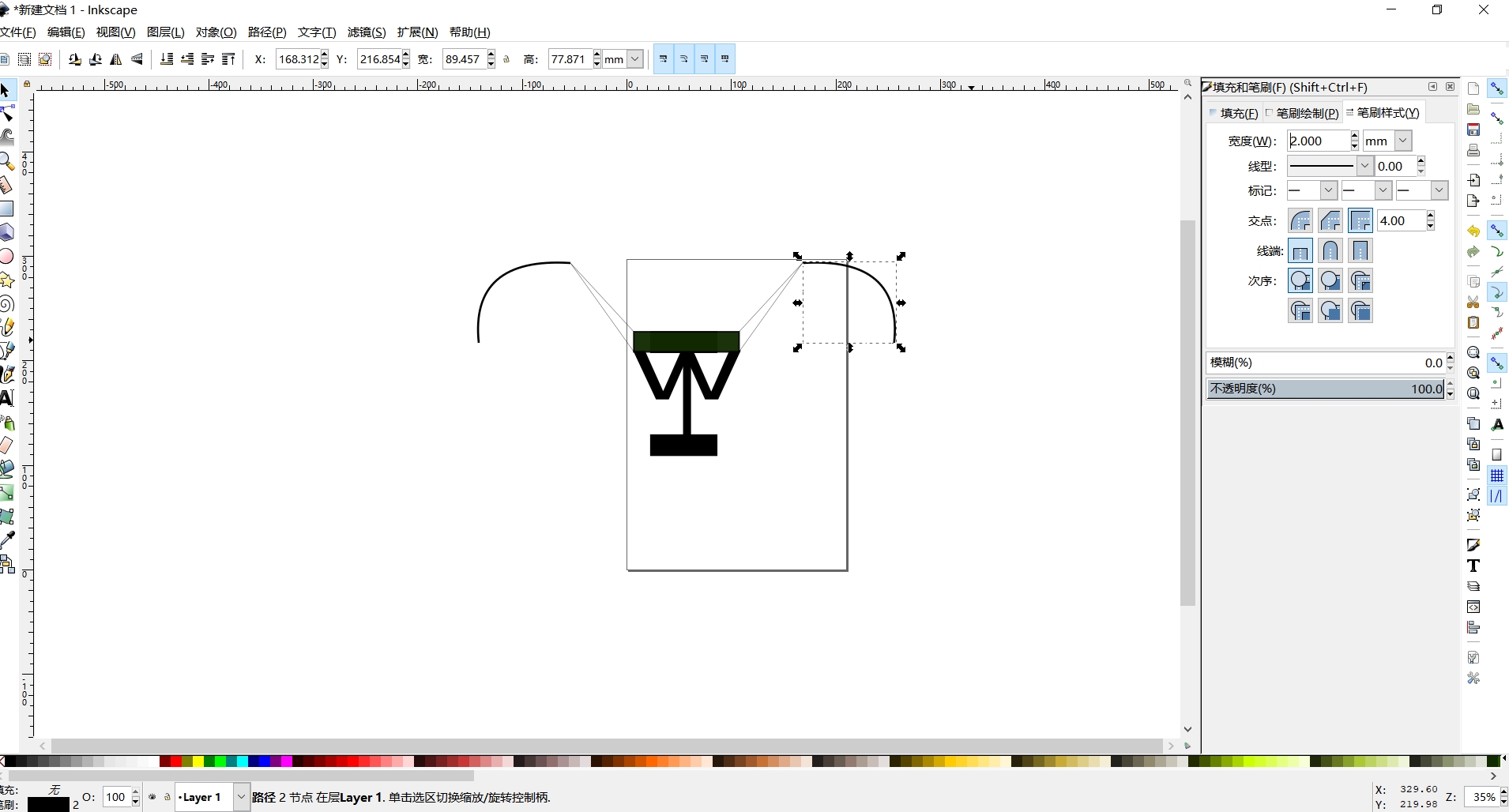Select the 3D Box tool
The width and height of the screenshot is (1509, 812).
coord(6,232)
